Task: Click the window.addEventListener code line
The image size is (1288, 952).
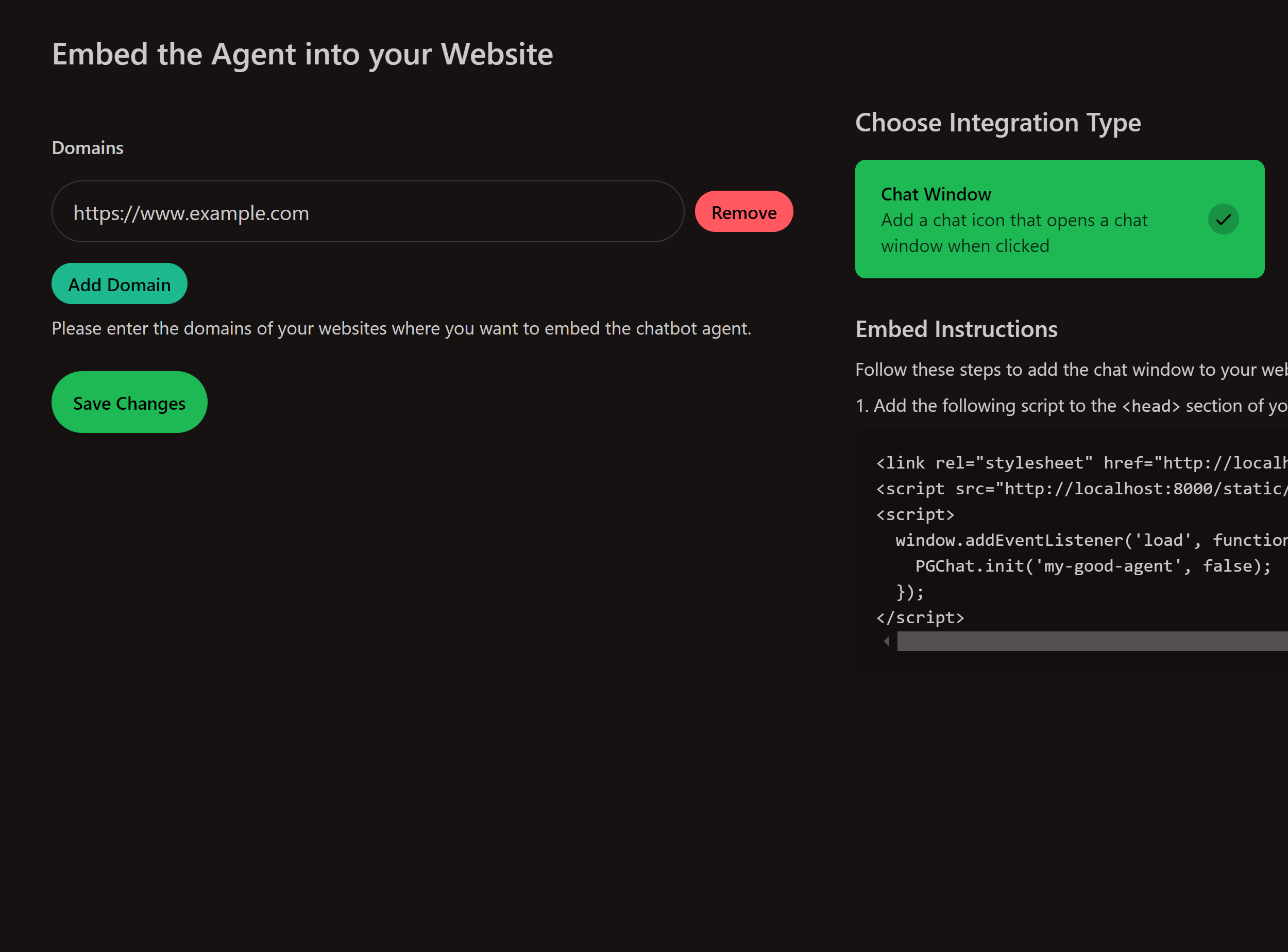Action: click(1092, 540)
